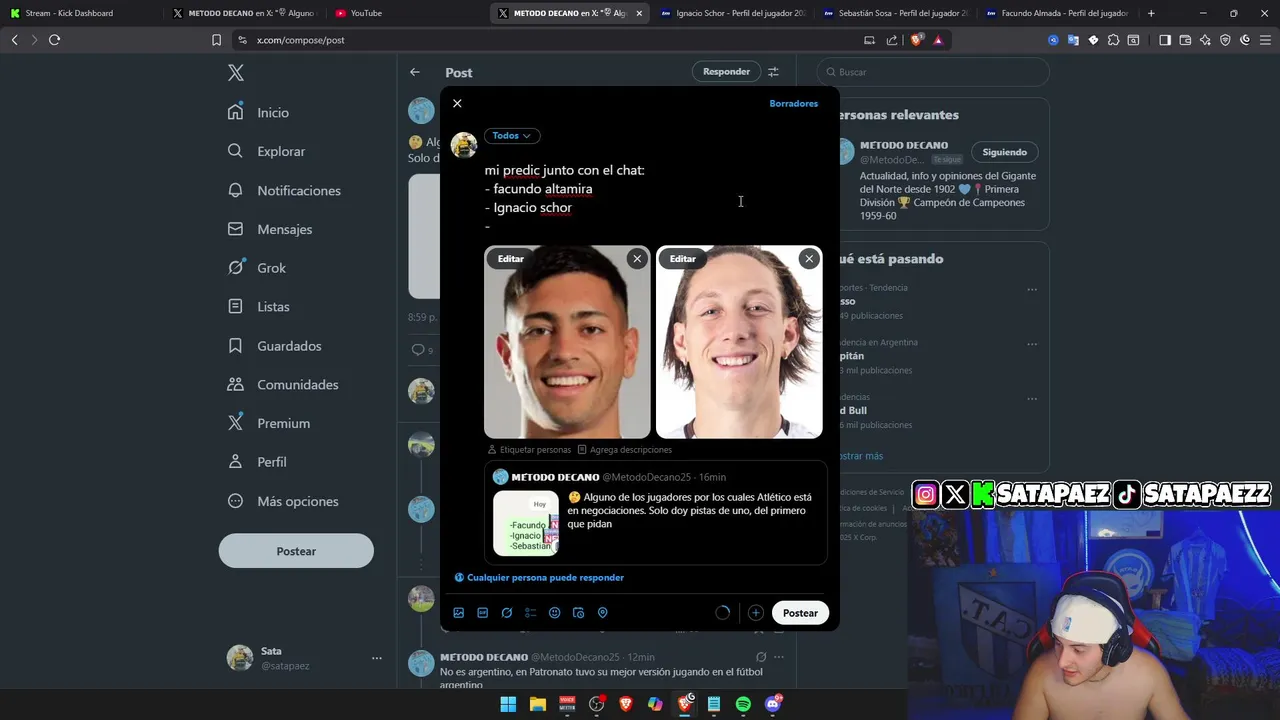Click the Buscar search field
Image resolution: width=1280 pixels, height=720 pixels.
[x=933, y=72]
